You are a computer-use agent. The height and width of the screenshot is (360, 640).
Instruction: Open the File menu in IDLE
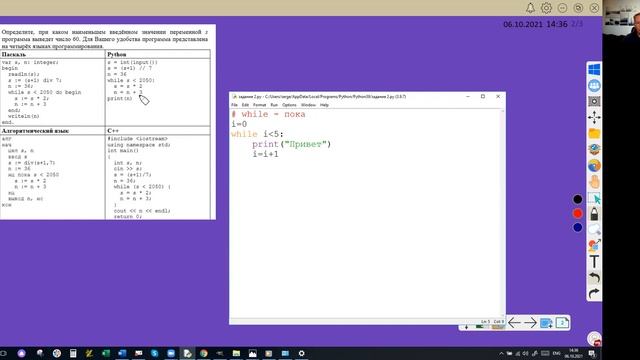234,105
